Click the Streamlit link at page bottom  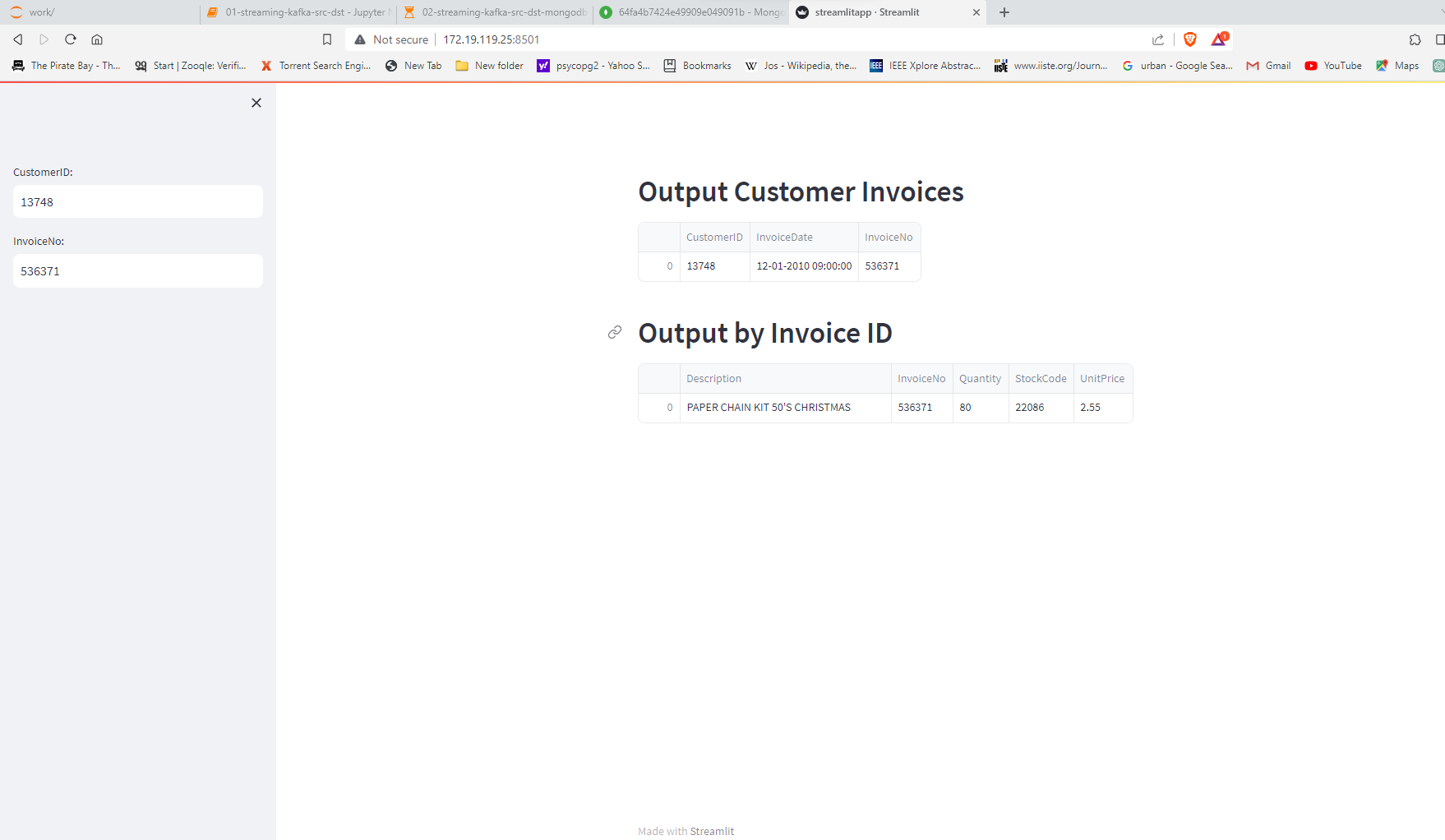[712, 831]
